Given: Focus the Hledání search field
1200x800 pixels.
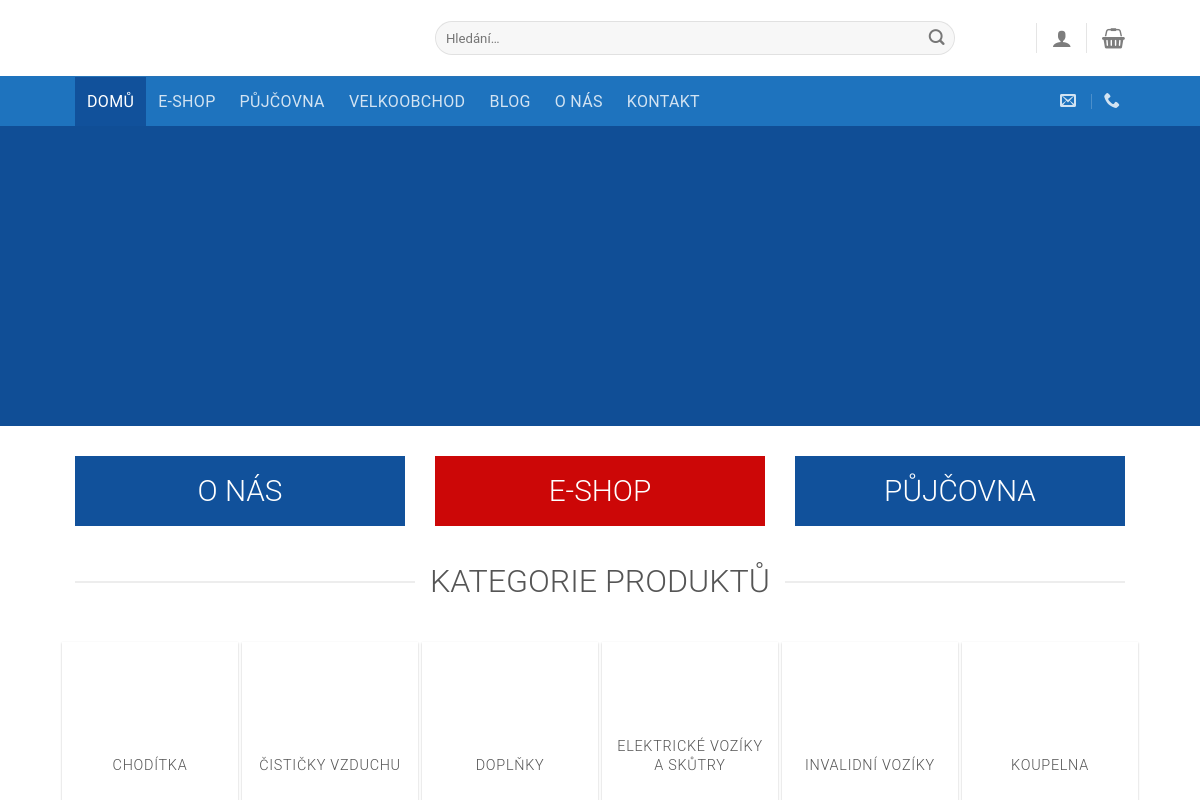Looking at the screenshot, I should click(x=695, y=38).
